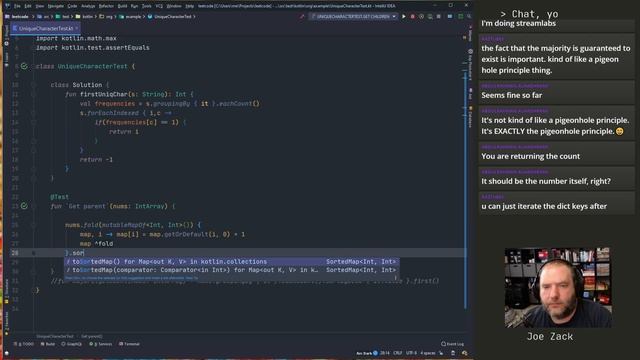
Task: Open the Favorites side panel
Action: [x=7, y=322]
